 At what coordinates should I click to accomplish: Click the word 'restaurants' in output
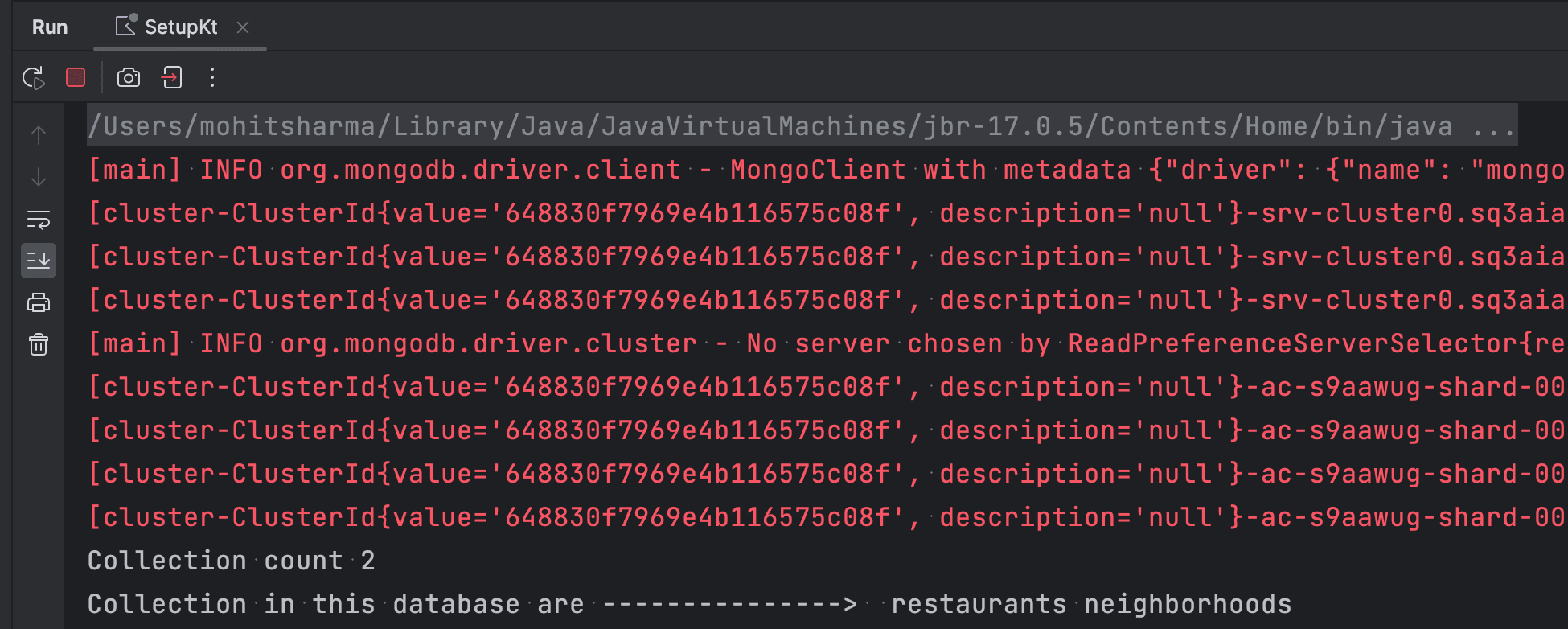[x=979, y=604]
